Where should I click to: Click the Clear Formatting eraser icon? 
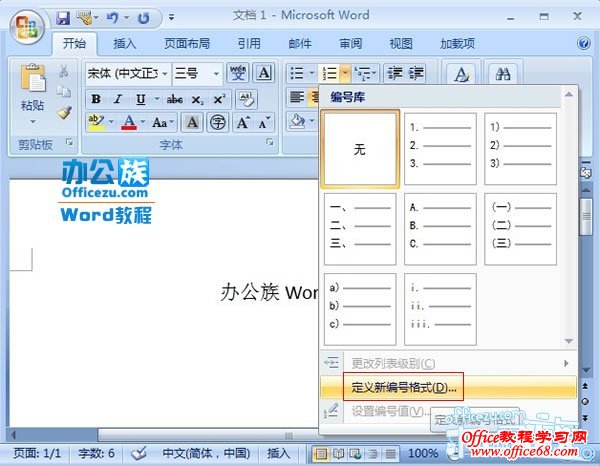246,99
